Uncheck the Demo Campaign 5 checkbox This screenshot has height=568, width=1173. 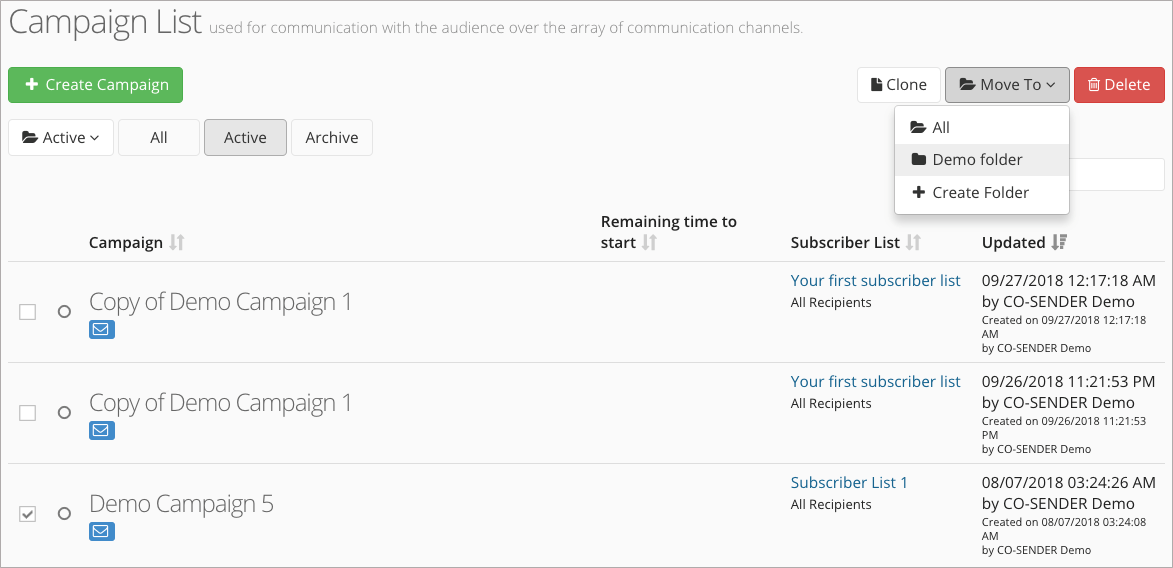(x=28, y=514)
